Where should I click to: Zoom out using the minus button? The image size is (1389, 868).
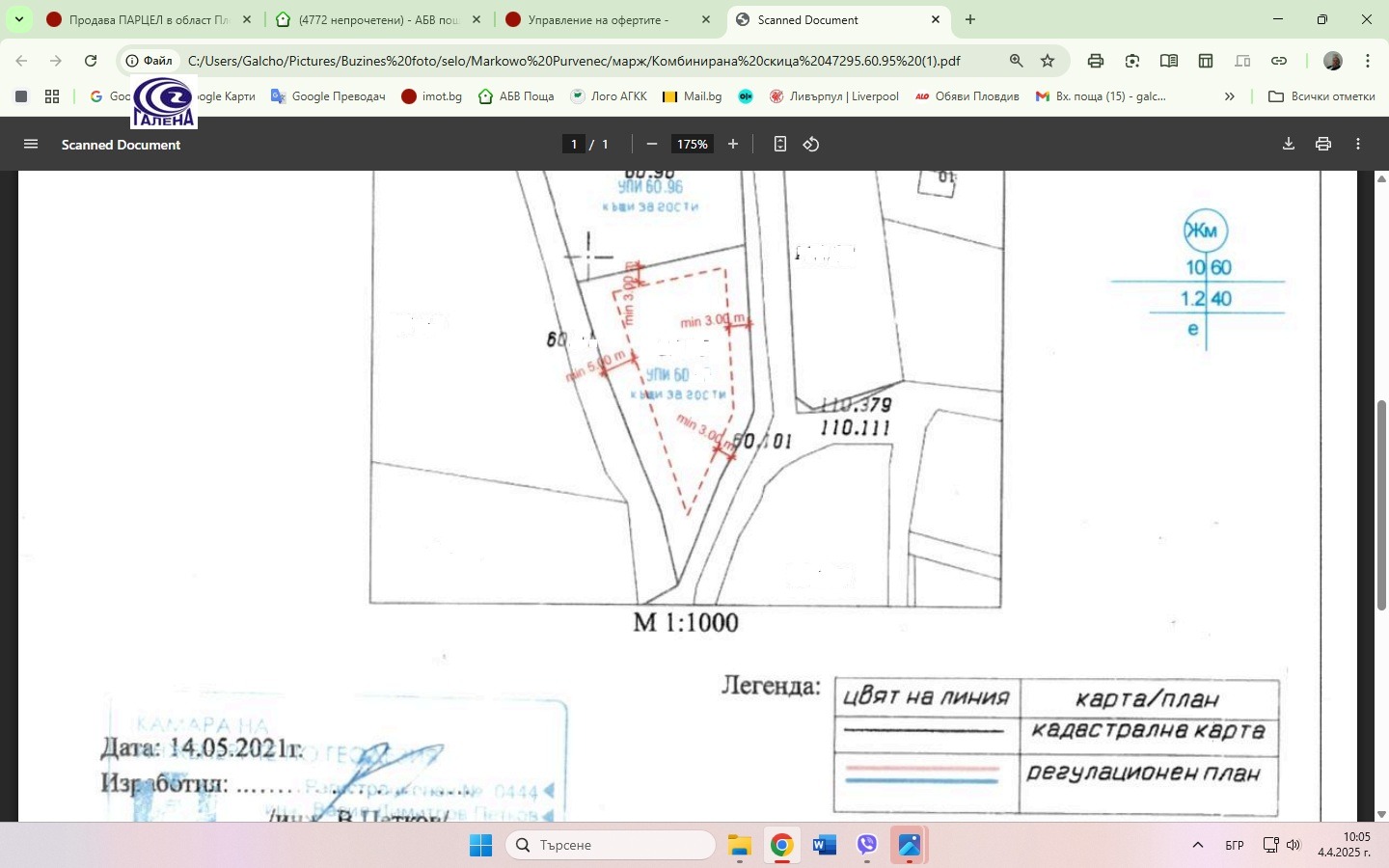click(652, 145)
